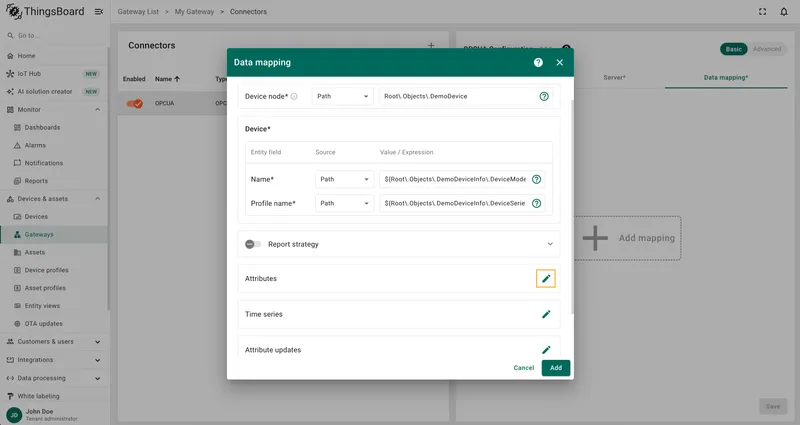Open OTA updates in the sidebar

coord(54,323)
